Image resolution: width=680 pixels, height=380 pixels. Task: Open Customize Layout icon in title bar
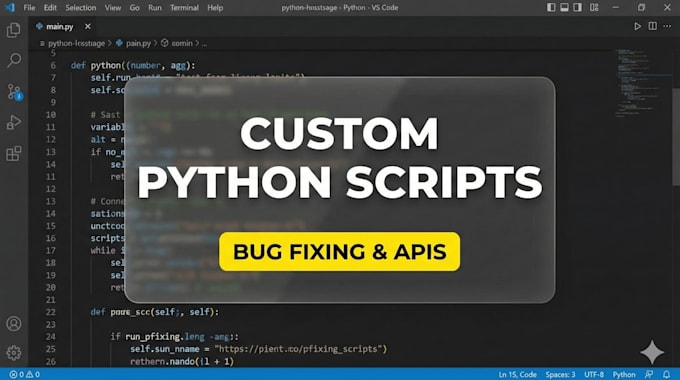click(x=594, y=7)
